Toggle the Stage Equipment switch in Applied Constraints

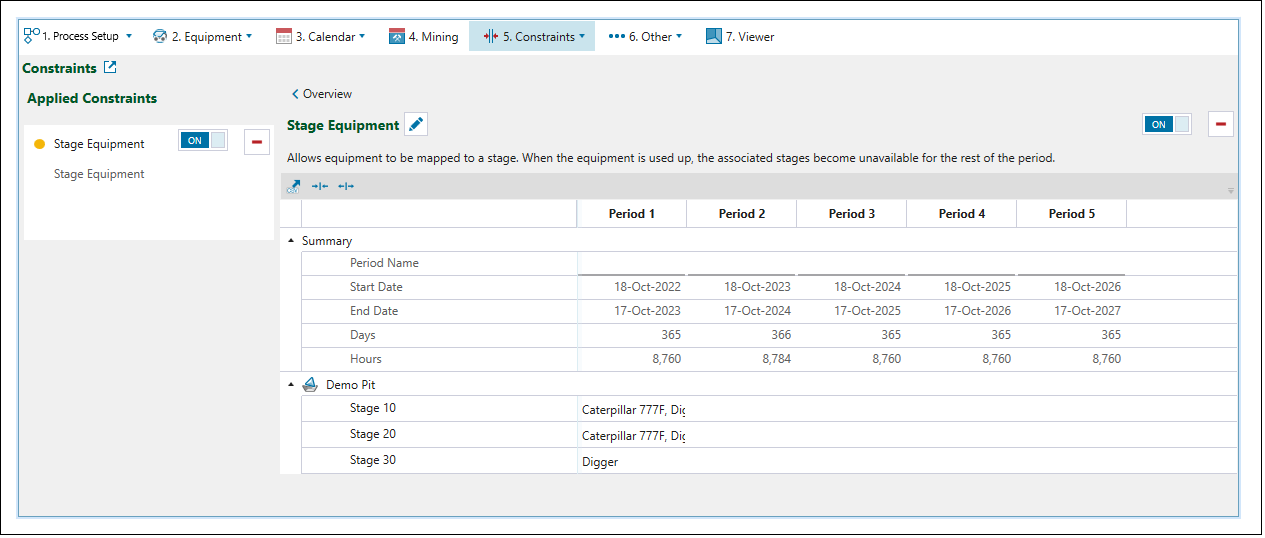pyautogui.click(x=203, y=141)
